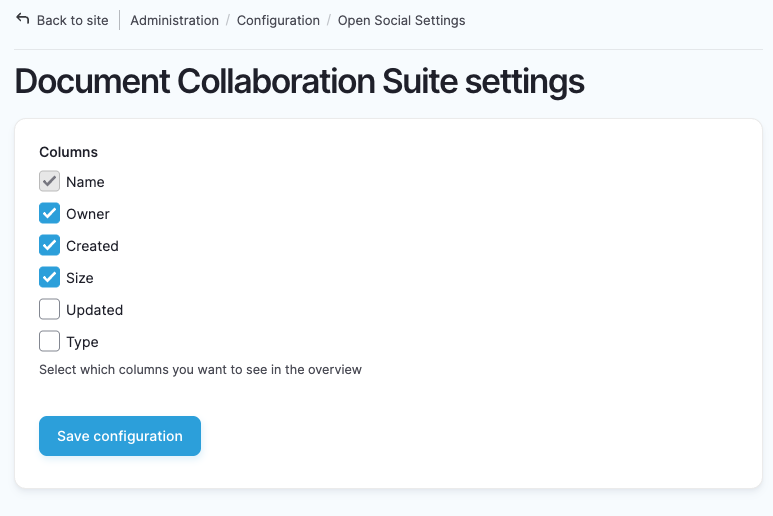Click the Type label text
This screenshot has height=516, width=773.
click(82, 342)
